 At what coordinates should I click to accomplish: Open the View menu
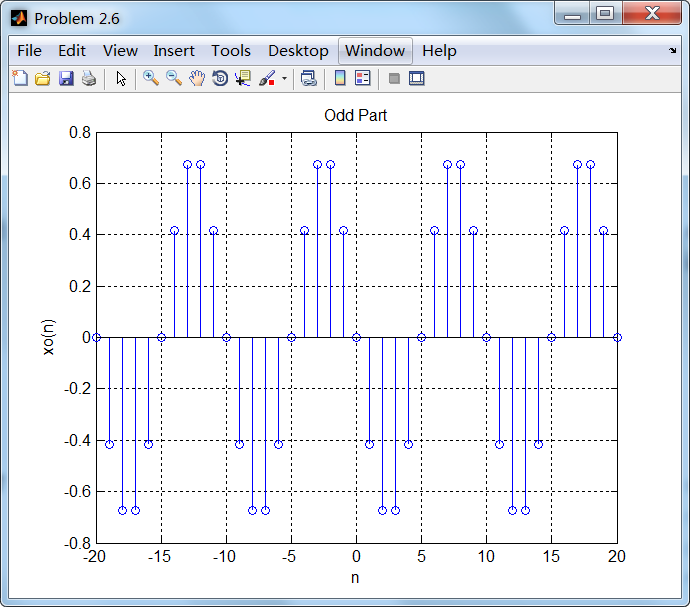(x=120, y=51)
